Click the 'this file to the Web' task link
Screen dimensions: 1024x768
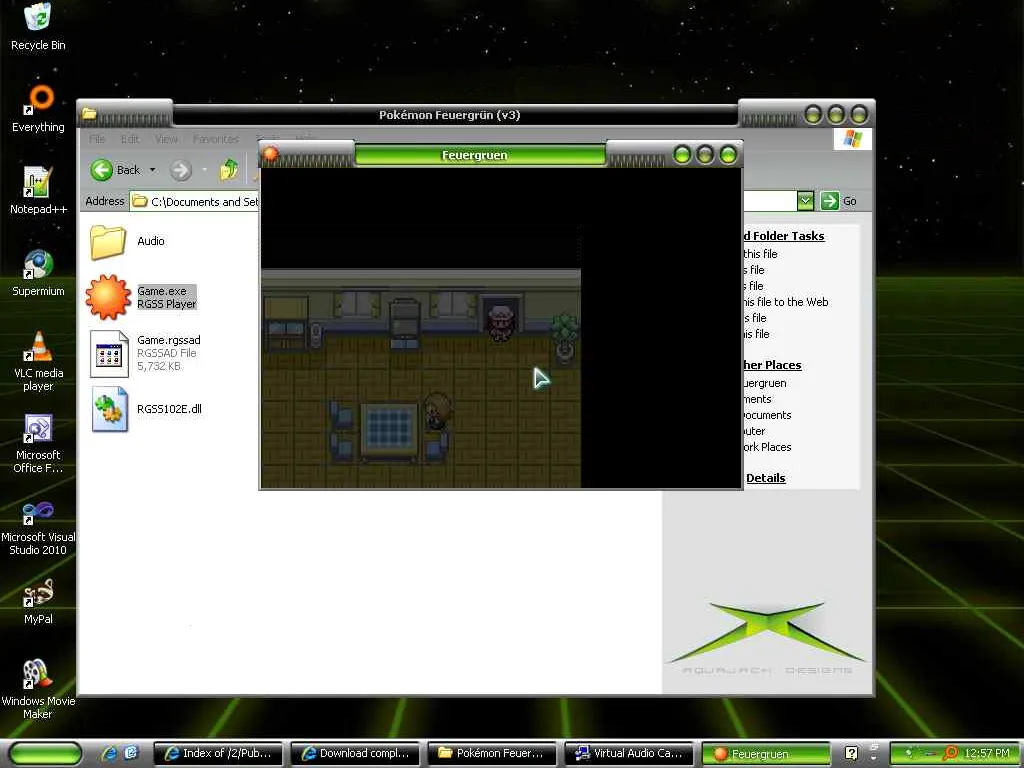pos(786,302)
